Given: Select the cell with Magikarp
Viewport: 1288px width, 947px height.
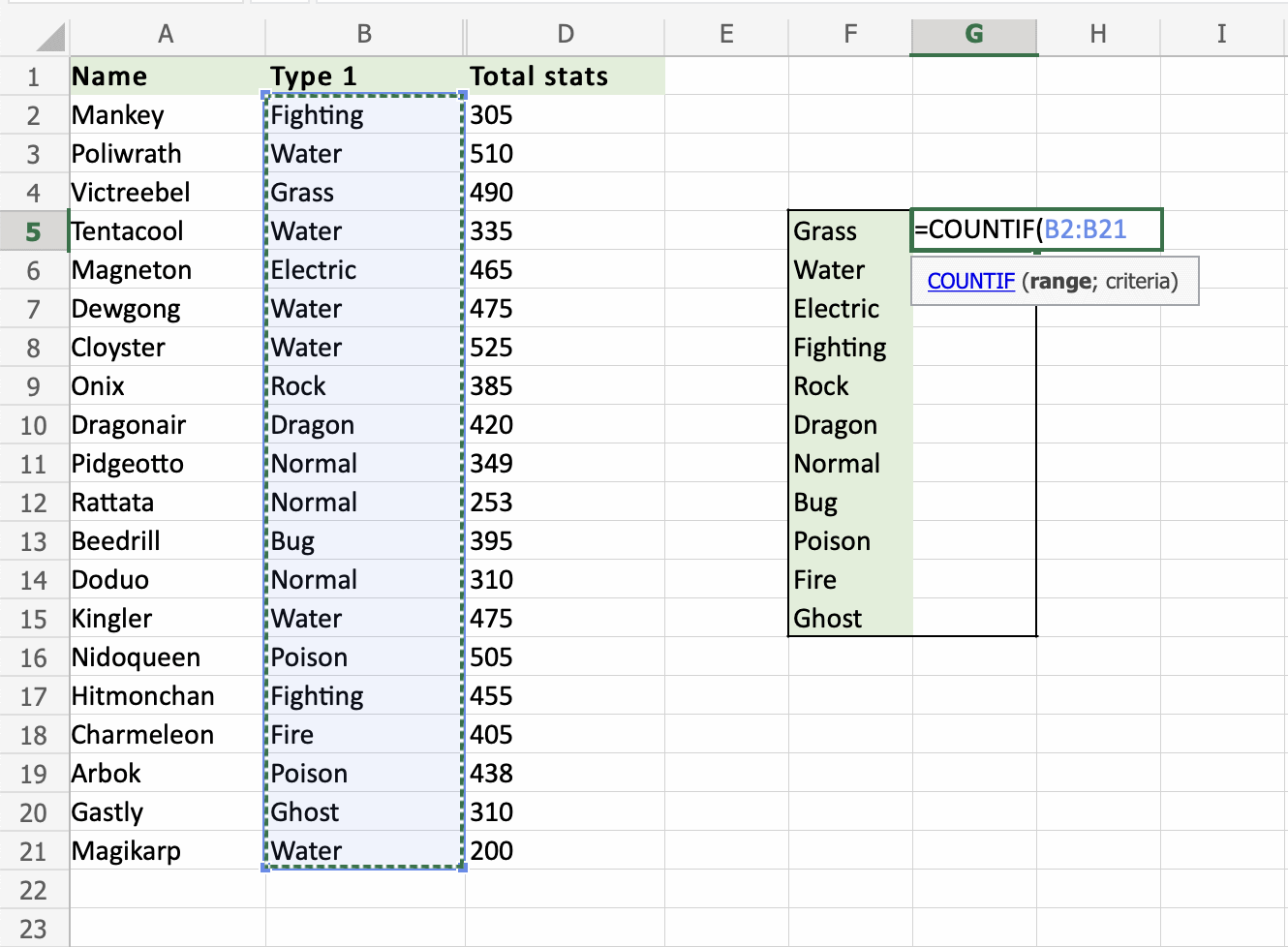Looking at the screenshot, I should click(x=167, y=851).
